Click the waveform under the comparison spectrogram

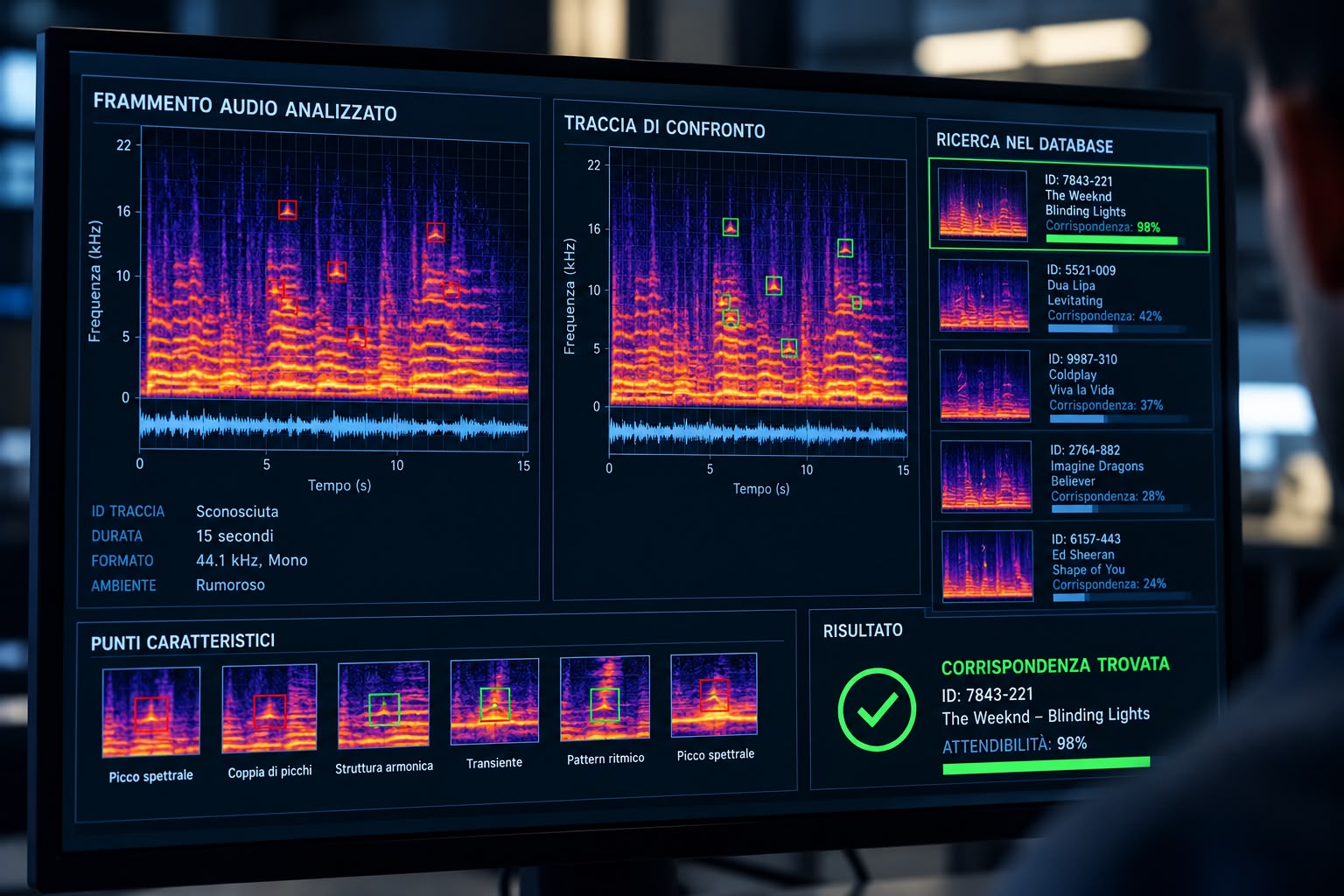pos(758,432)
